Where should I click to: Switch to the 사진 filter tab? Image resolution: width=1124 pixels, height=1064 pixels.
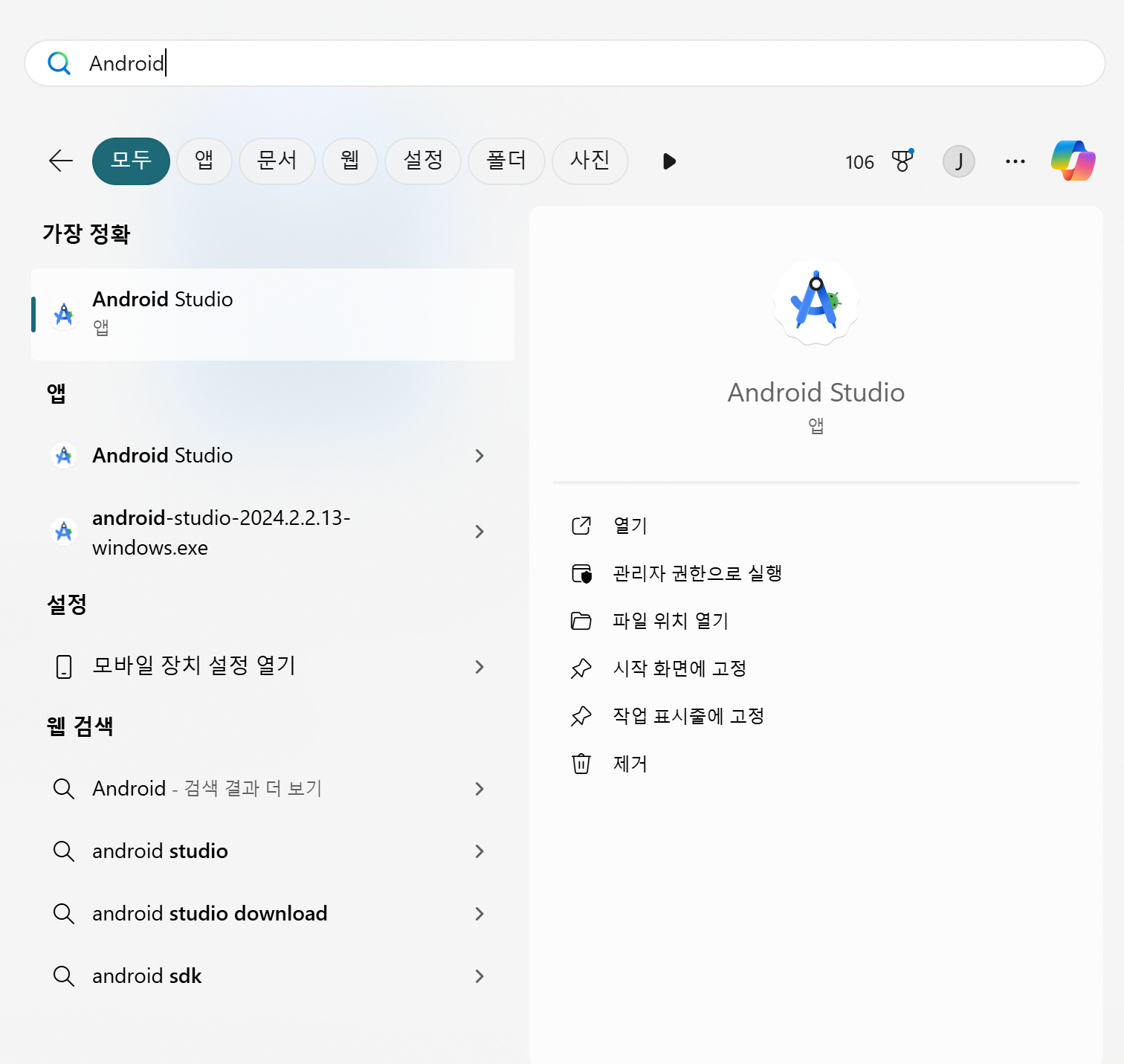click(x=590, y=161)
